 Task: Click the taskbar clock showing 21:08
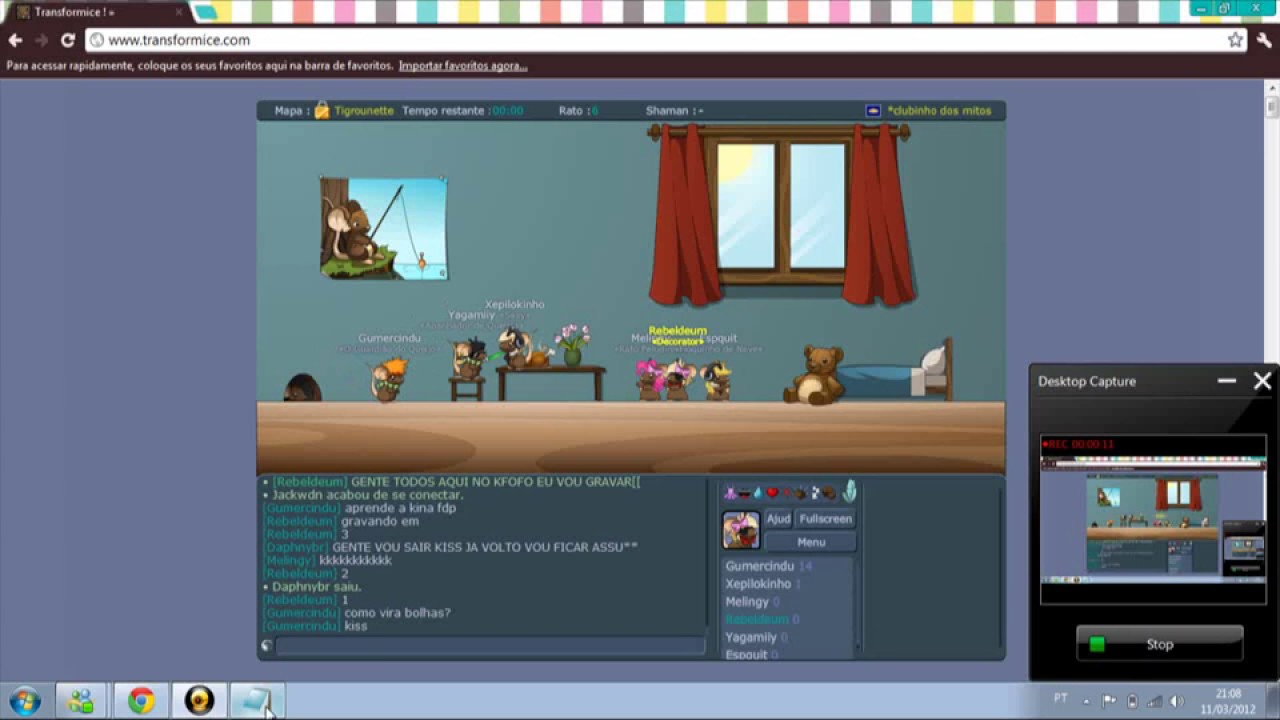pyautogui.click(x=1228, y=700)
